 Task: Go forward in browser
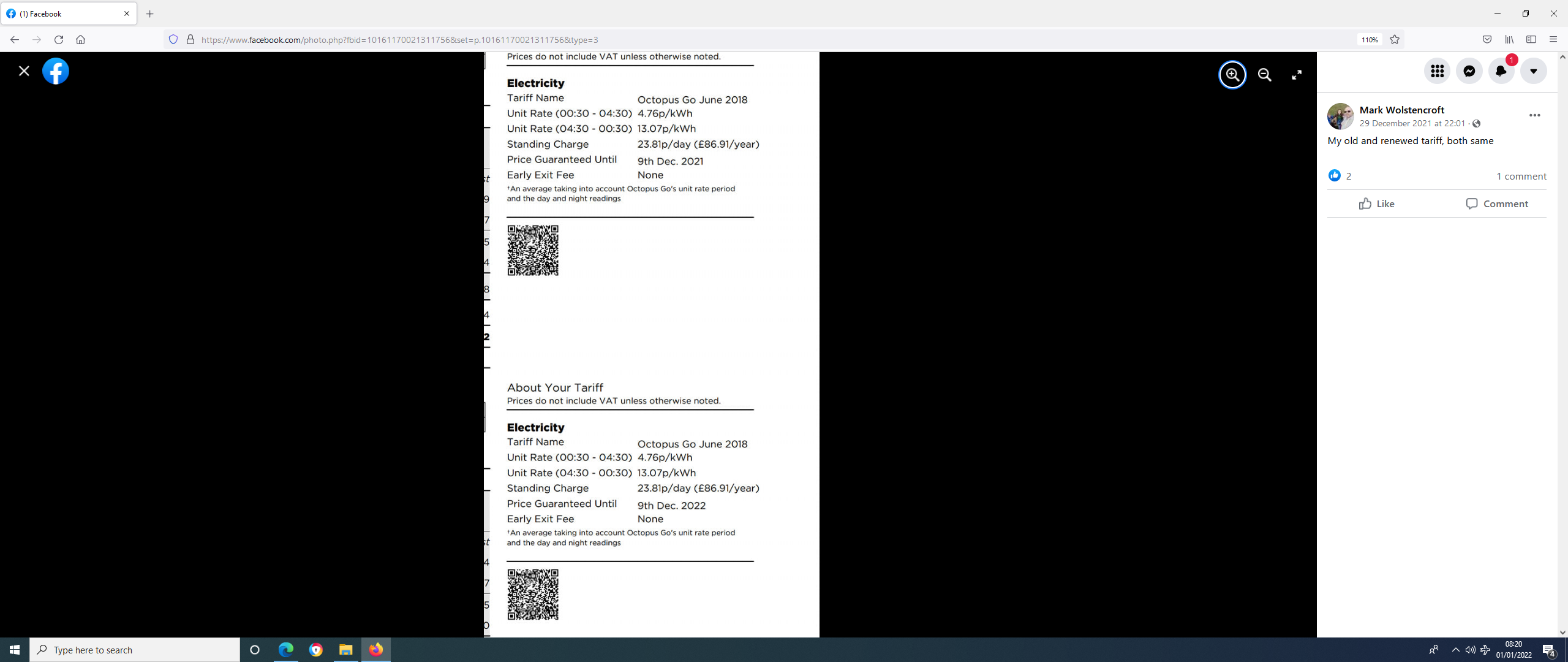(x=37, y=40)
